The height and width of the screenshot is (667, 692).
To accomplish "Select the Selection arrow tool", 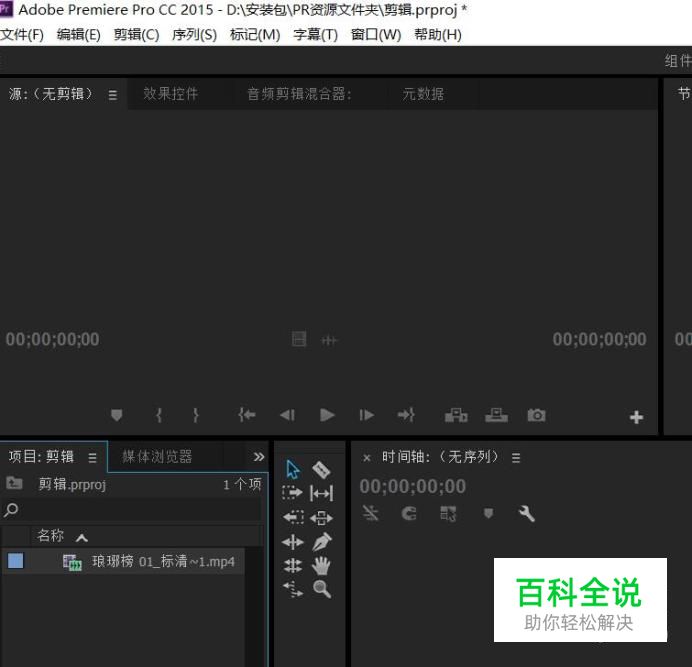I will point(293,469).
